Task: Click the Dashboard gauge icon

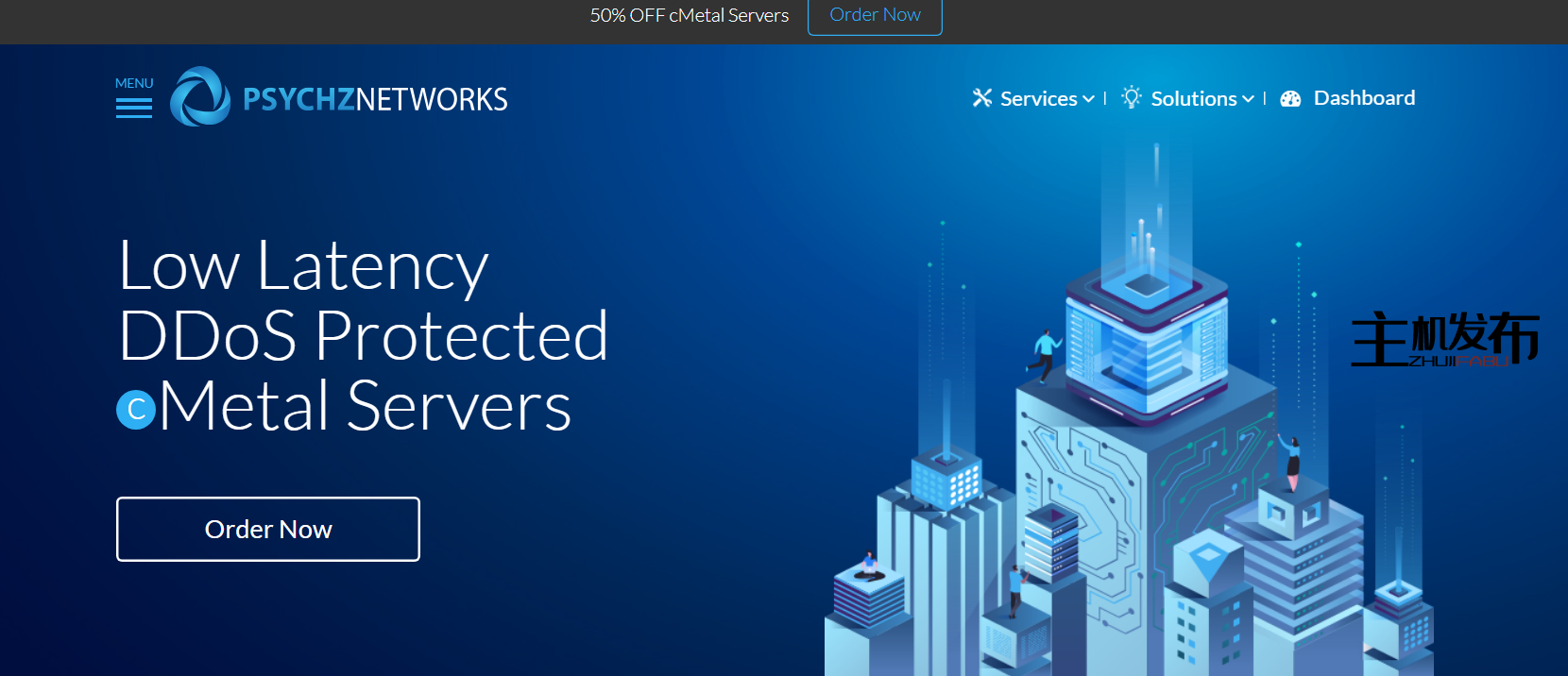Action: [x=1290, y=98]
